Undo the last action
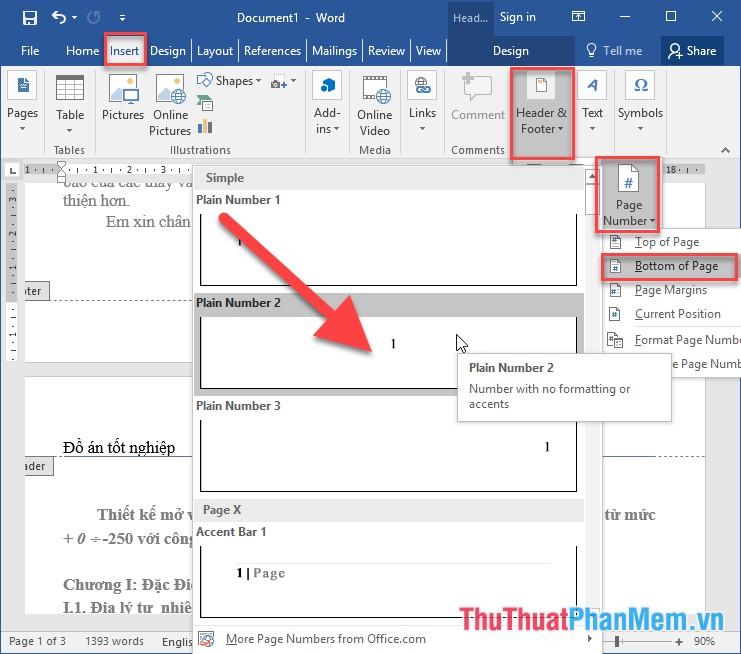Image resolution: width=741 pixels, height=654 pixels. 59,18
